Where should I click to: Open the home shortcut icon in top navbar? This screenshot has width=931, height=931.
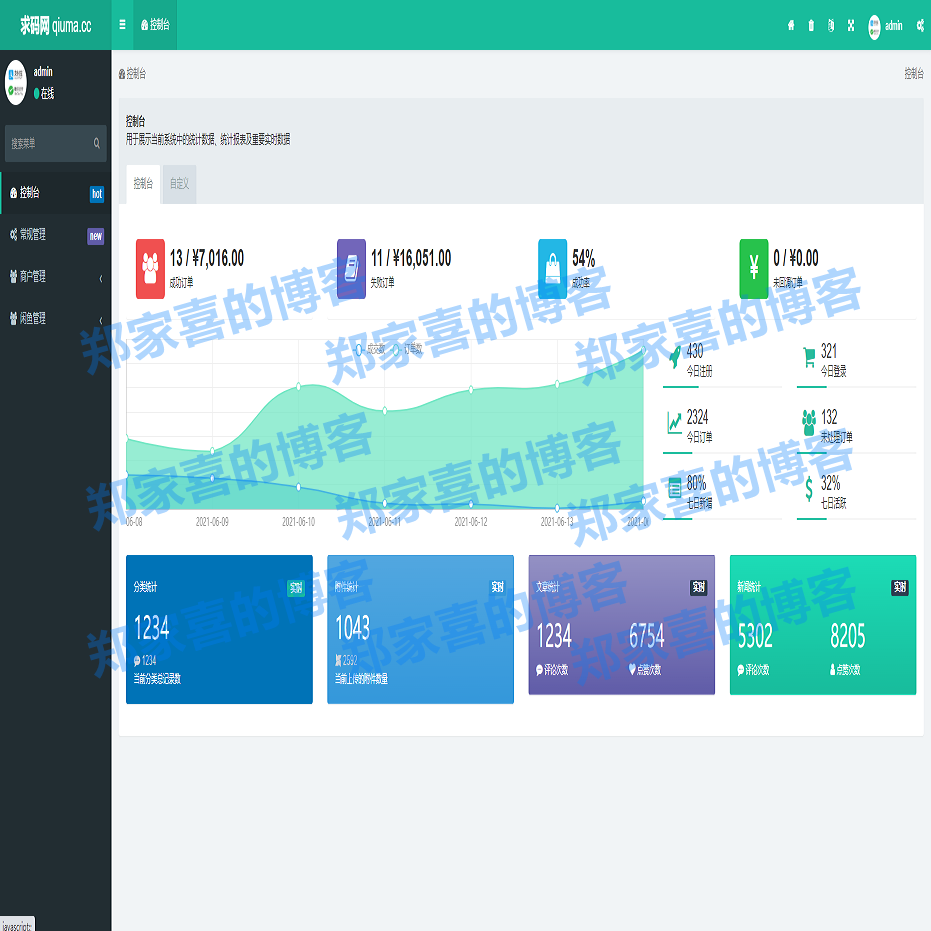(x=792, y=26)
